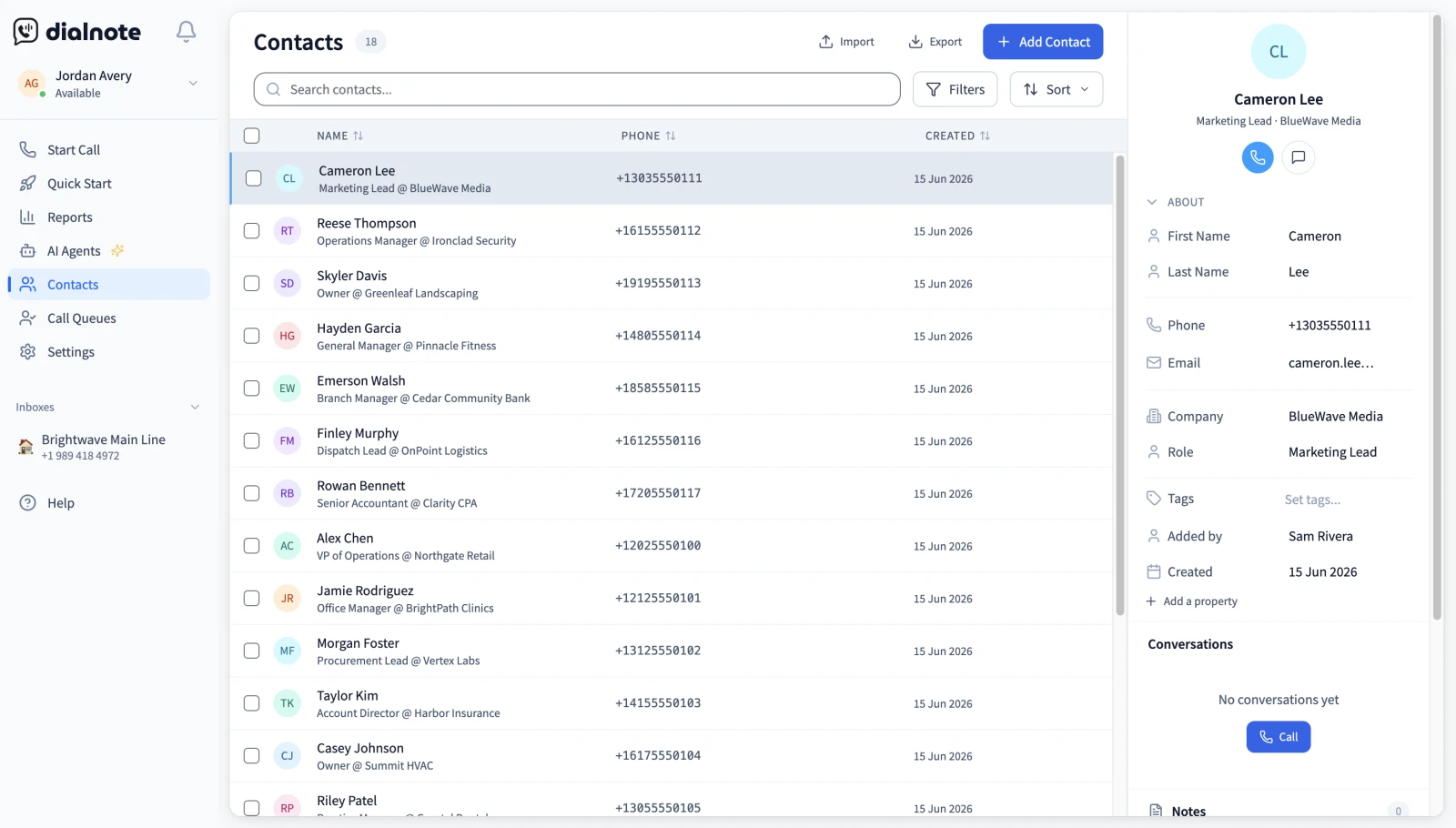Click the Tags label icon

(x=1154, y=499)
